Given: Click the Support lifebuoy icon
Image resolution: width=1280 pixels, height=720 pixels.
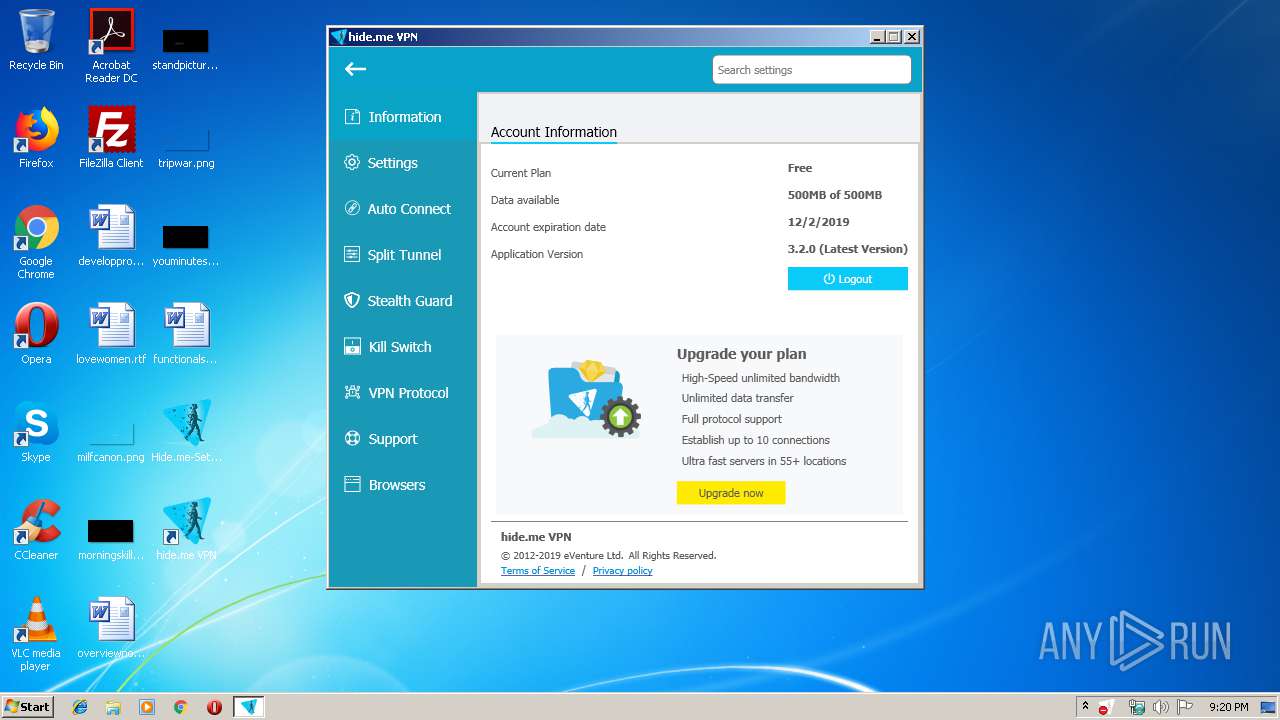Looking at the screenshot, I should click(352, 439).
